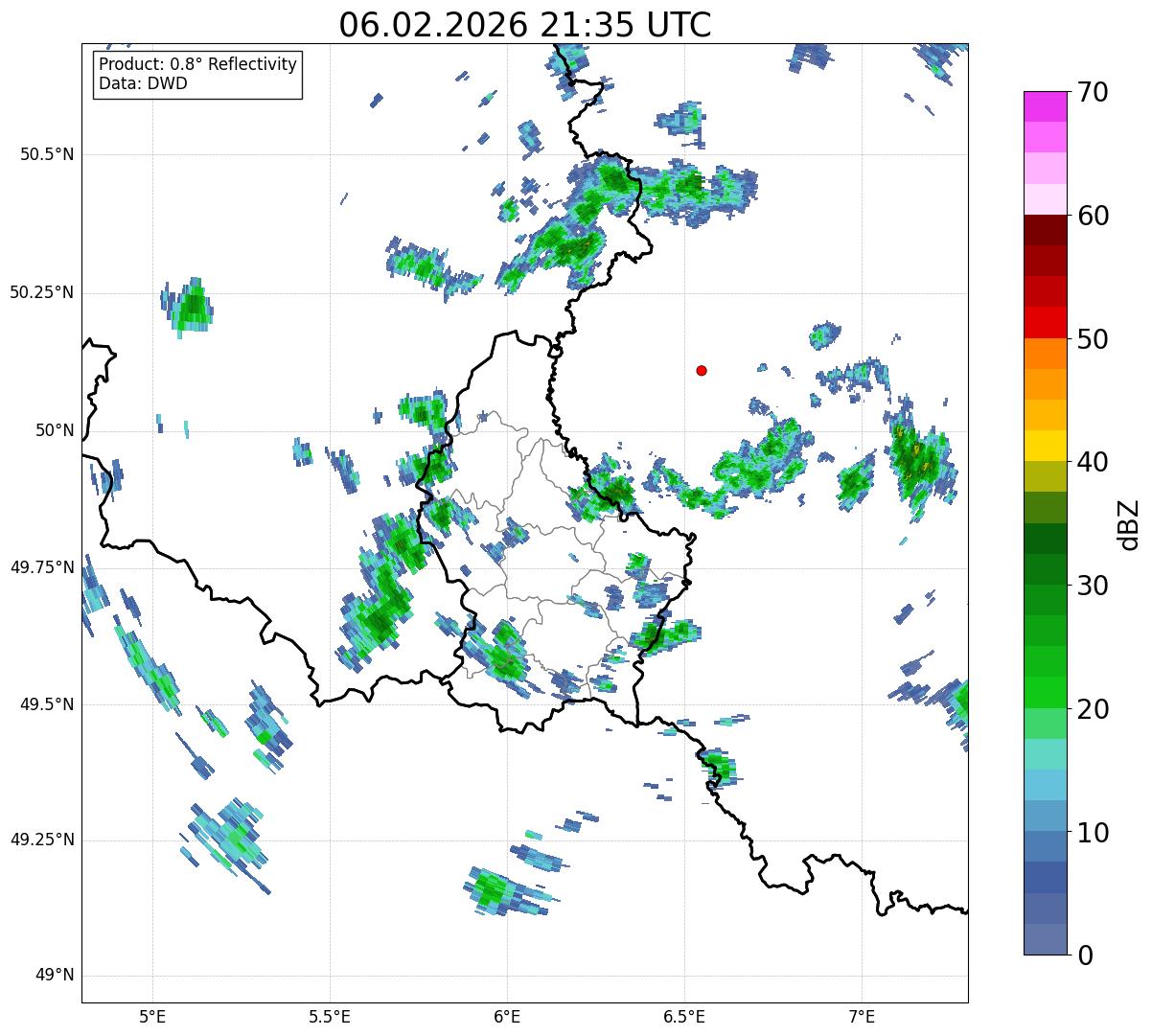
Task: Click the colorbar value 50
Action: tap(1092, 339)
